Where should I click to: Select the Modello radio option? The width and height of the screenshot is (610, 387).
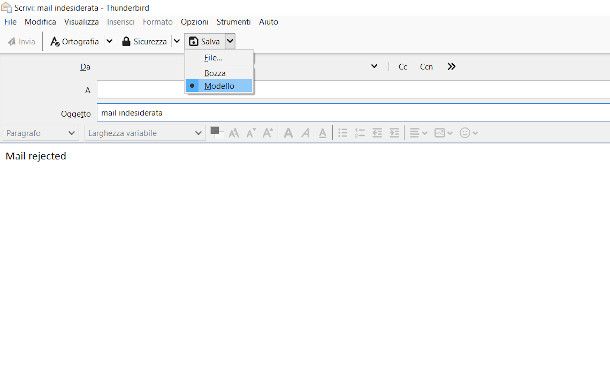(x=219, y=86)
